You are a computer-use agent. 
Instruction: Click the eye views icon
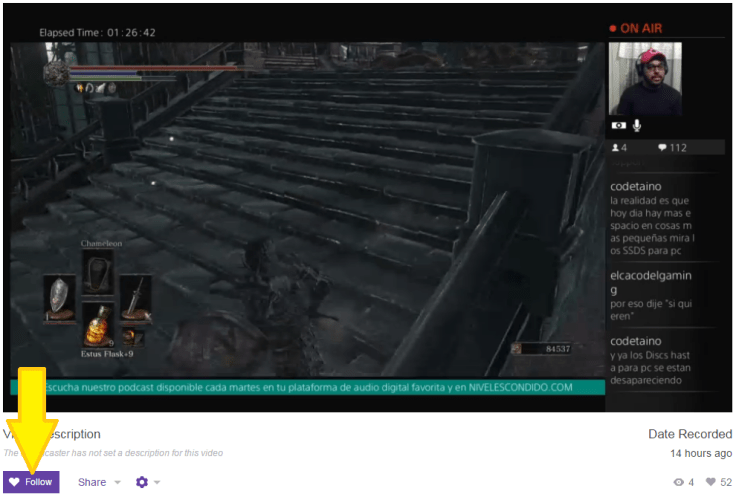click(x=678, y=482)
